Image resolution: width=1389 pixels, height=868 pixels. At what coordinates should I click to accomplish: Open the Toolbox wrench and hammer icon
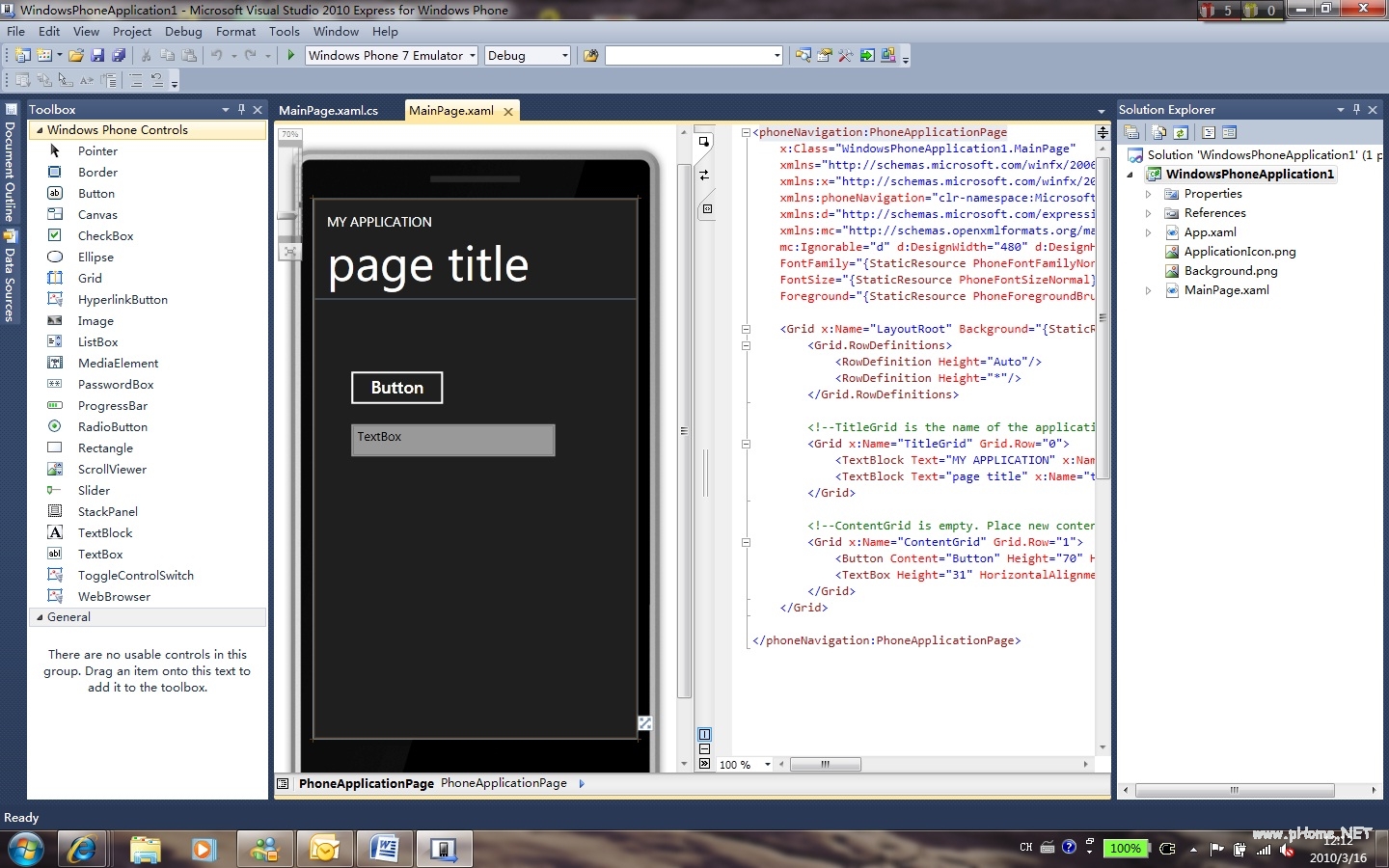846,56
